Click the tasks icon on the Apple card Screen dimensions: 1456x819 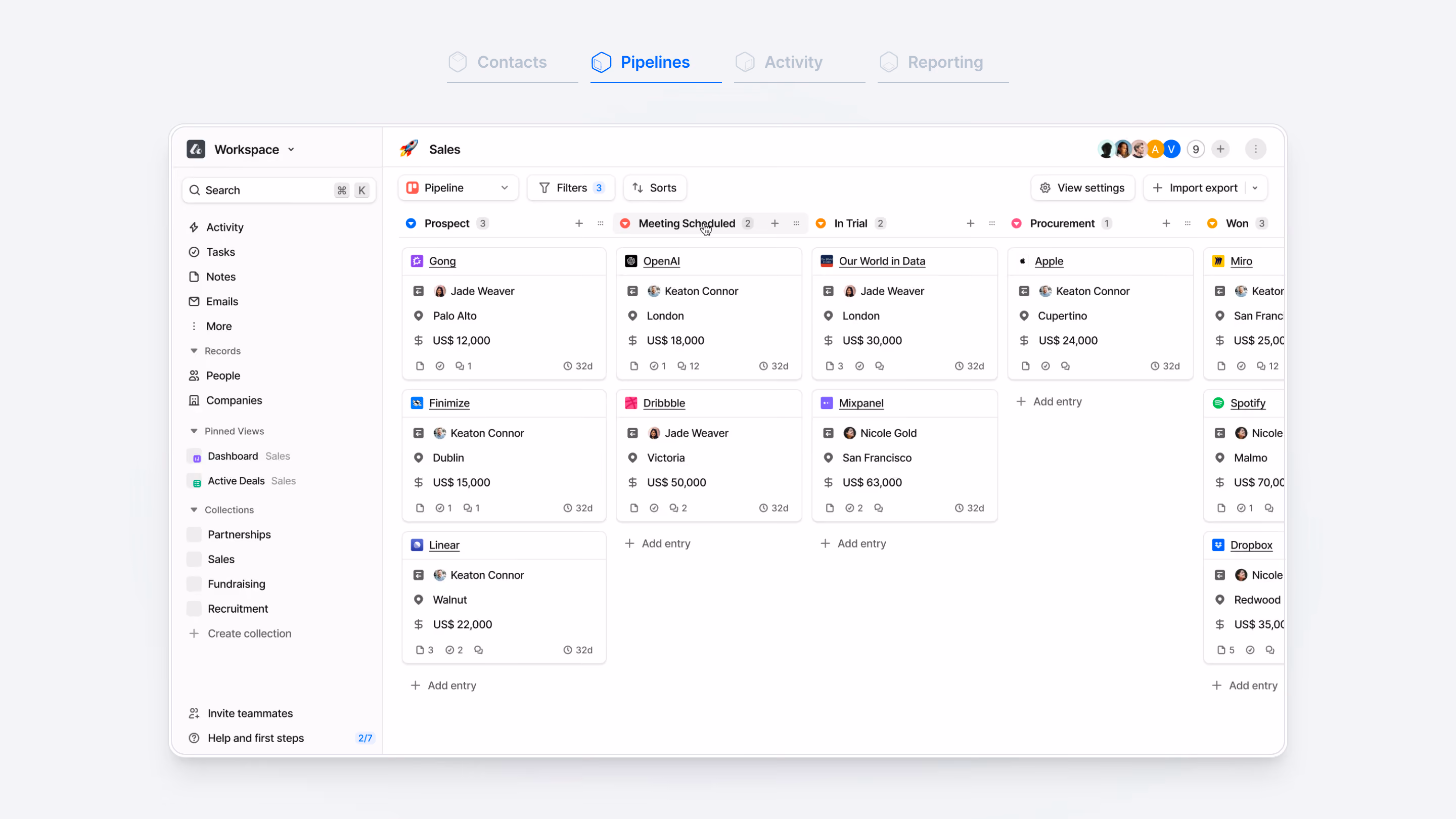1045,366
